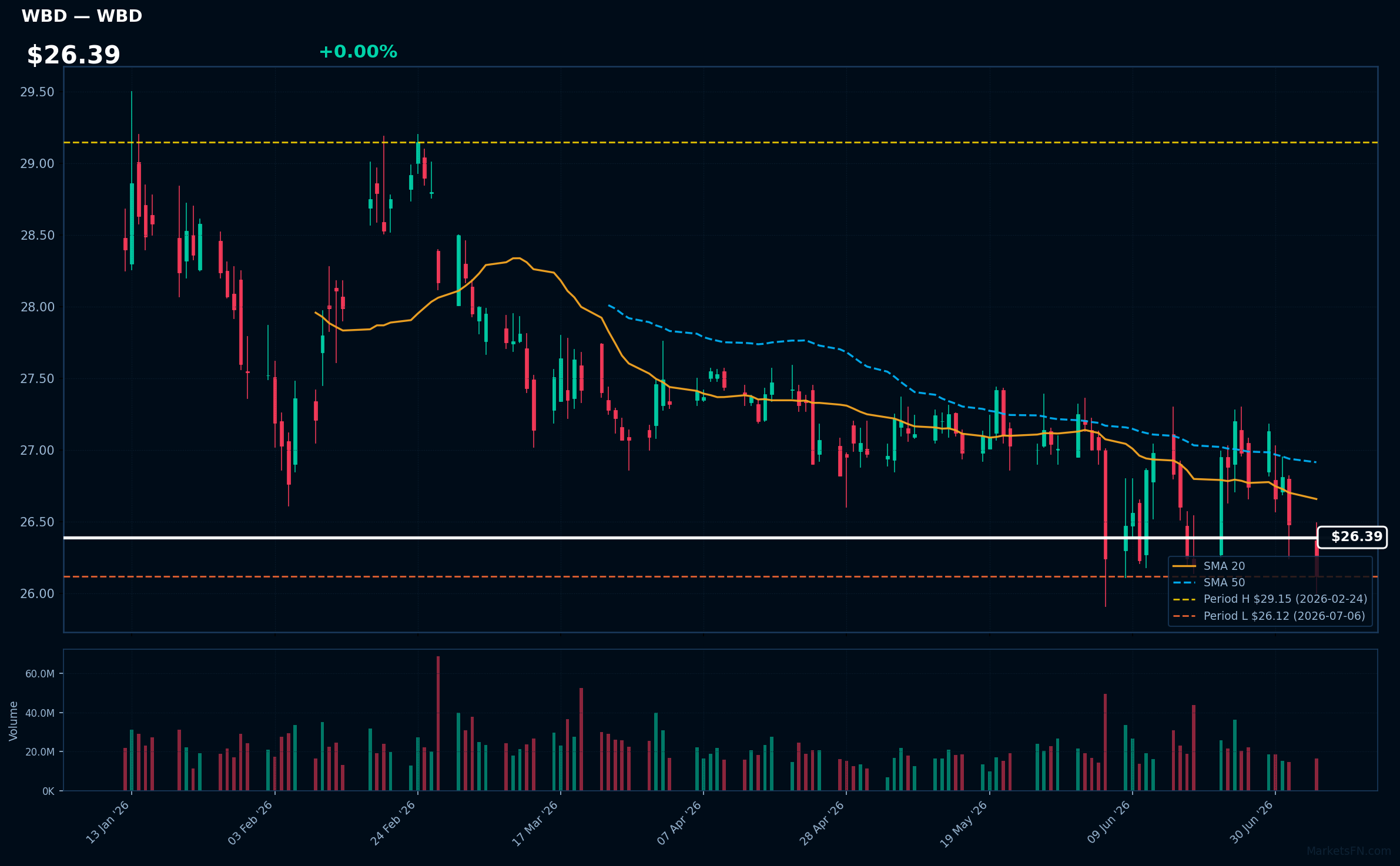
Task: Click the 27.50 price axis label
Action: (x=37, y=379)
